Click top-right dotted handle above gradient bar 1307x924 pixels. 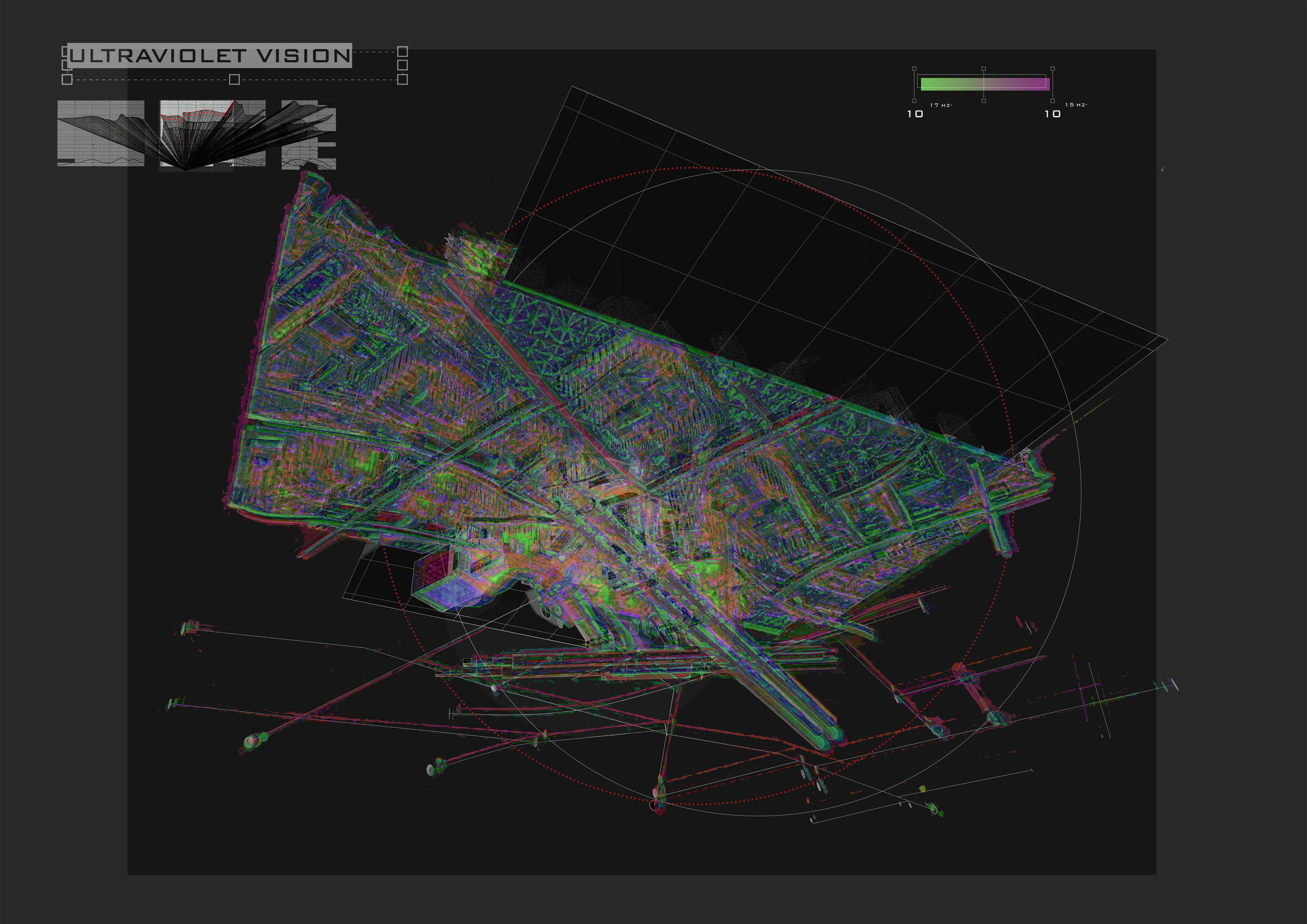(x=1052, y=68)
